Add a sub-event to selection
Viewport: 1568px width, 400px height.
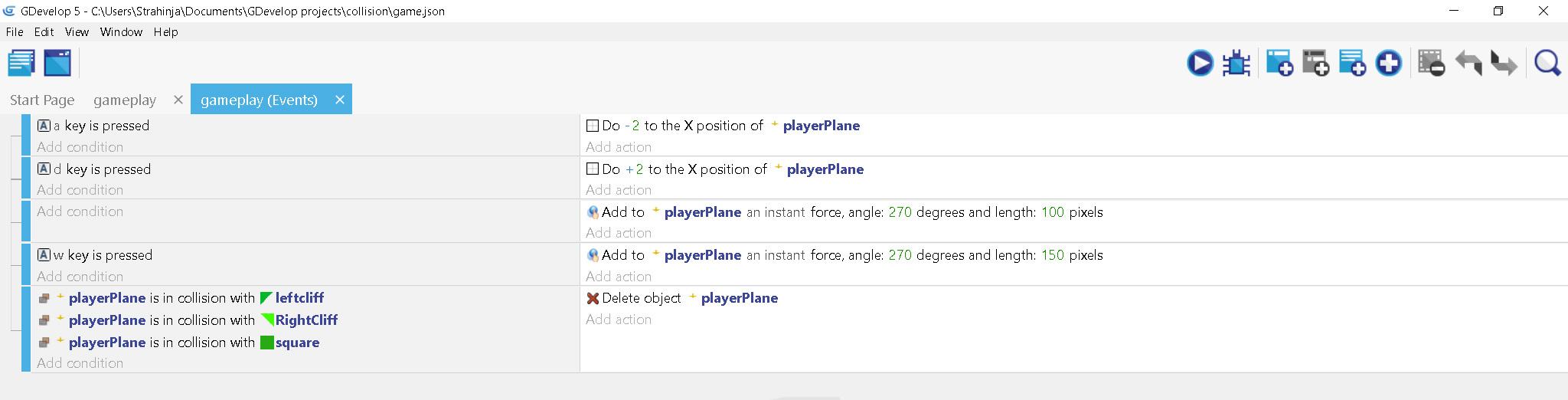[1316, 63]
